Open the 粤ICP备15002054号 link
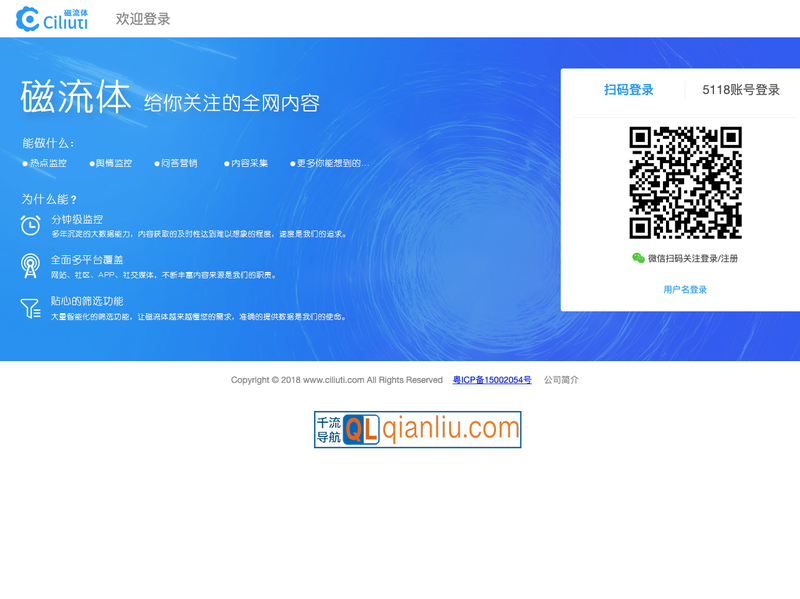Screen dimensions: 800x599 (x=492, y=380)
